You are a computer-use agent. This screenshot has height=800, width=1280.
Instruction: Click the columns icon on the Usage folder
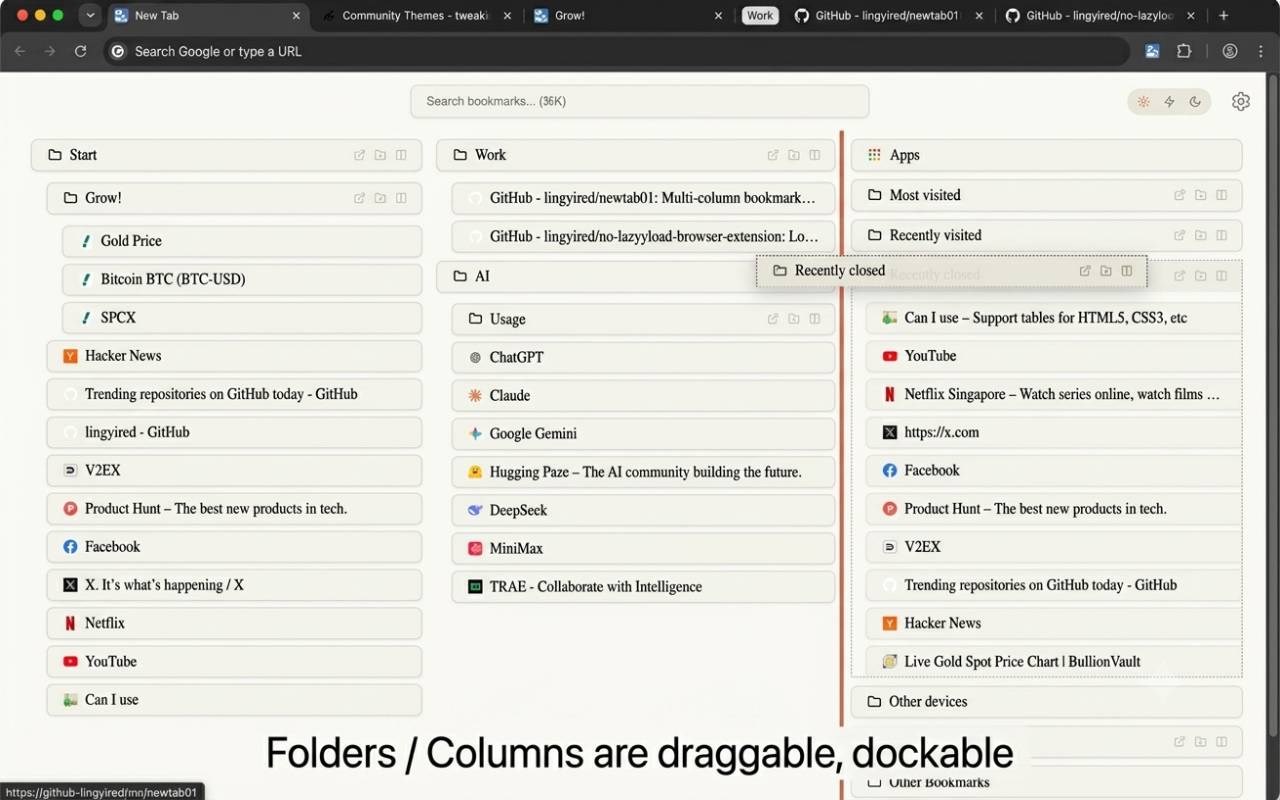[815, 319]
